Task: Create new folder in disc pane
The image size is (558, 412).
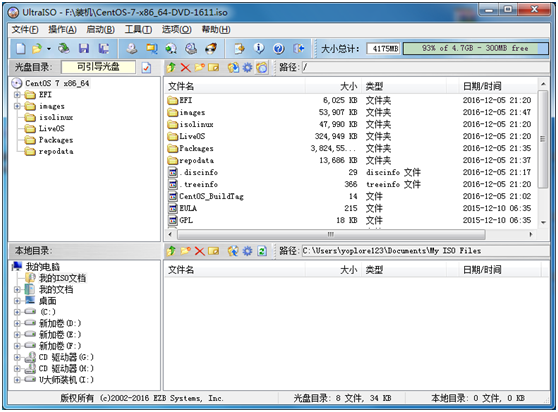Action: coord(200,67)
